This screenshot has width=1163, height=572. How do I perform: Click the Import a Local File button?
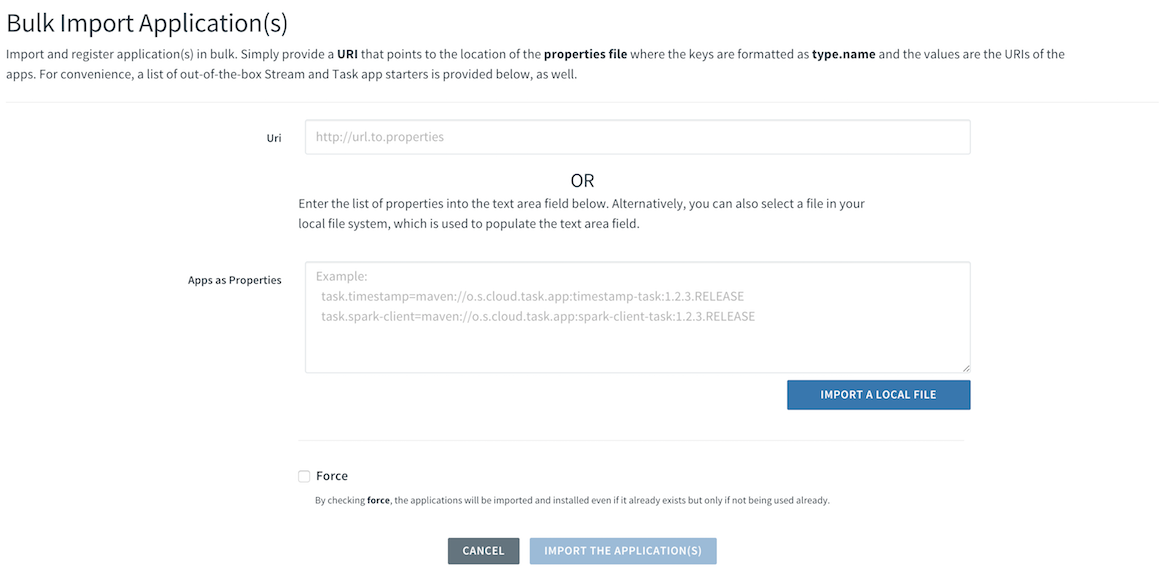click(x=878, y=395)
